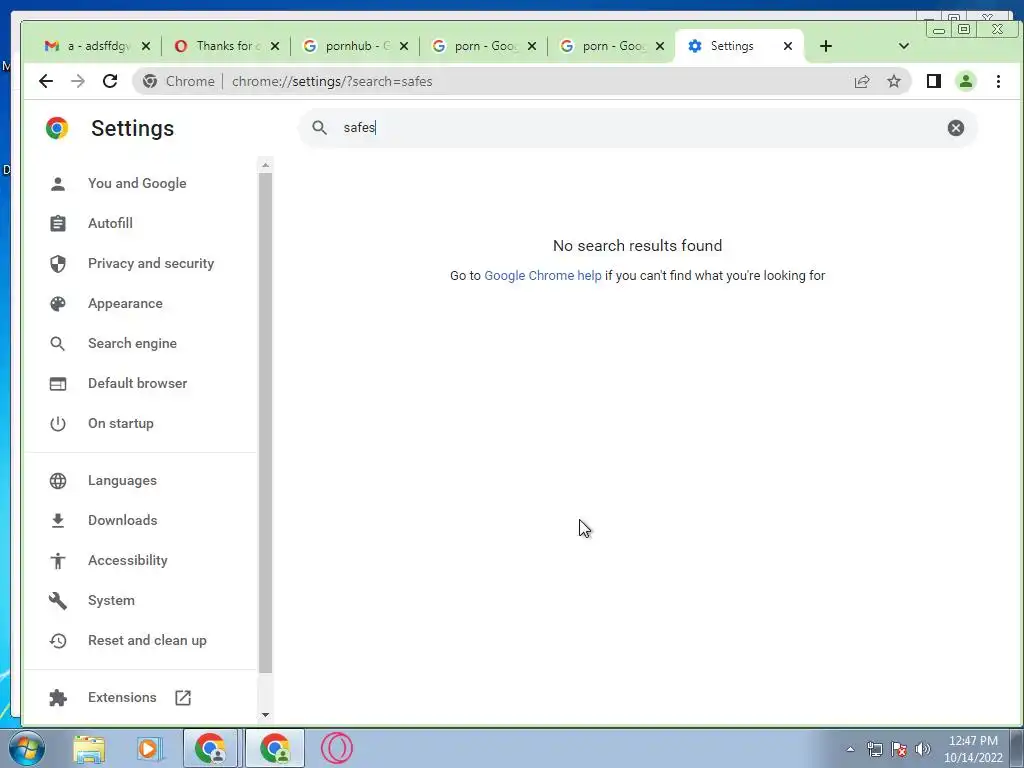This screenshot has width=1024, height=768.
Task: Open File Explorer from taskbar
Action: [89, 748]
